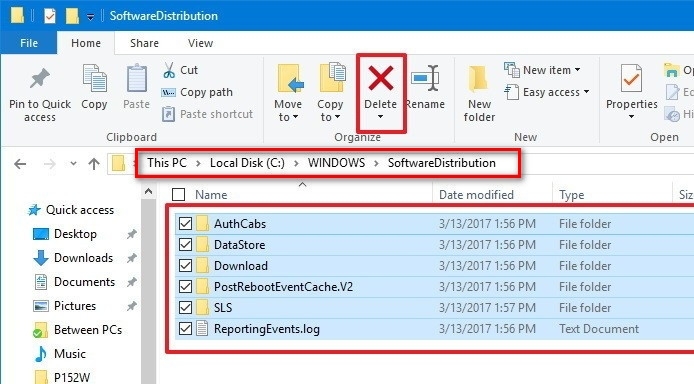Switch to the Home ribbon tab
Image resolution: width=694 pixels, height=384 pixels.
point(86,43)
